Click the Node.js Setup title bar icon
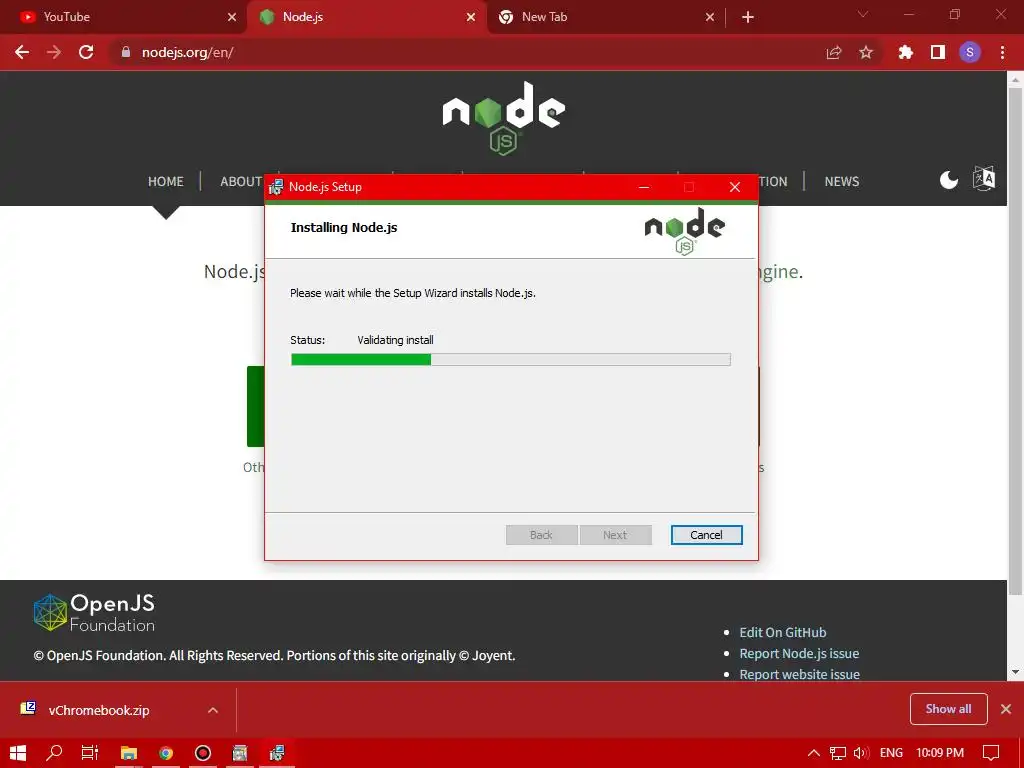Screen dimensions: 1024x768 point(276,187)
